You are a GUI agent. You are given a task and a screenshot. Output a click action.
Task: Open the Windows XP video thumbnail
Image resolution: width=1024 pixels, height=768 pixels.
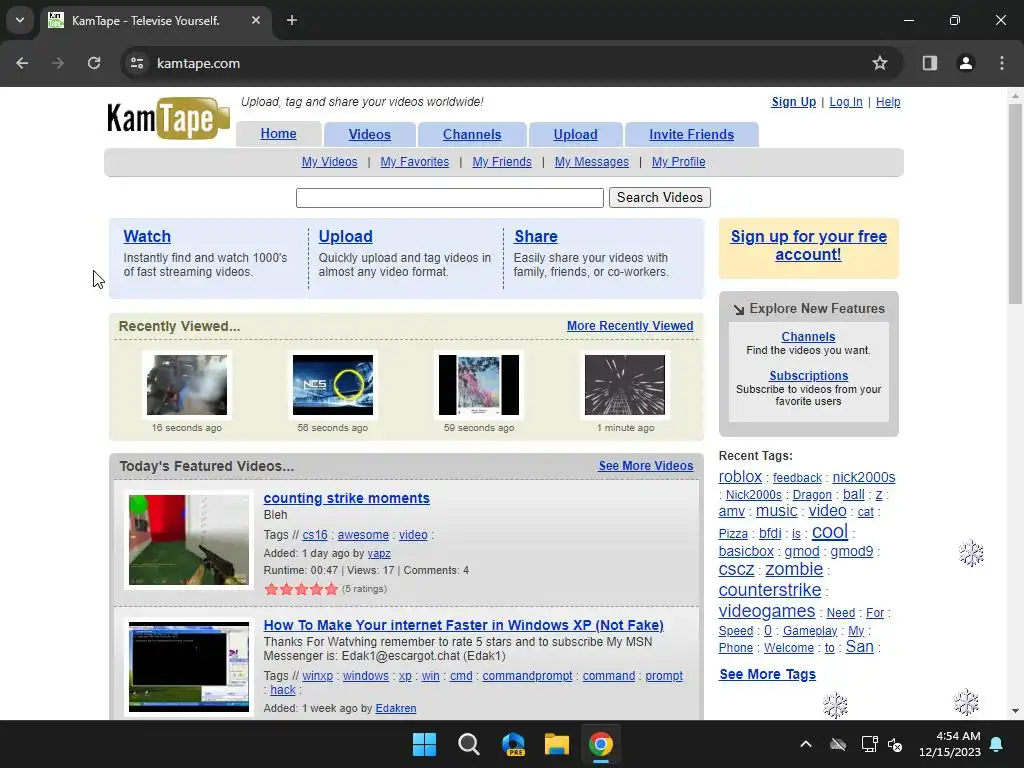(x=189, y=667)
